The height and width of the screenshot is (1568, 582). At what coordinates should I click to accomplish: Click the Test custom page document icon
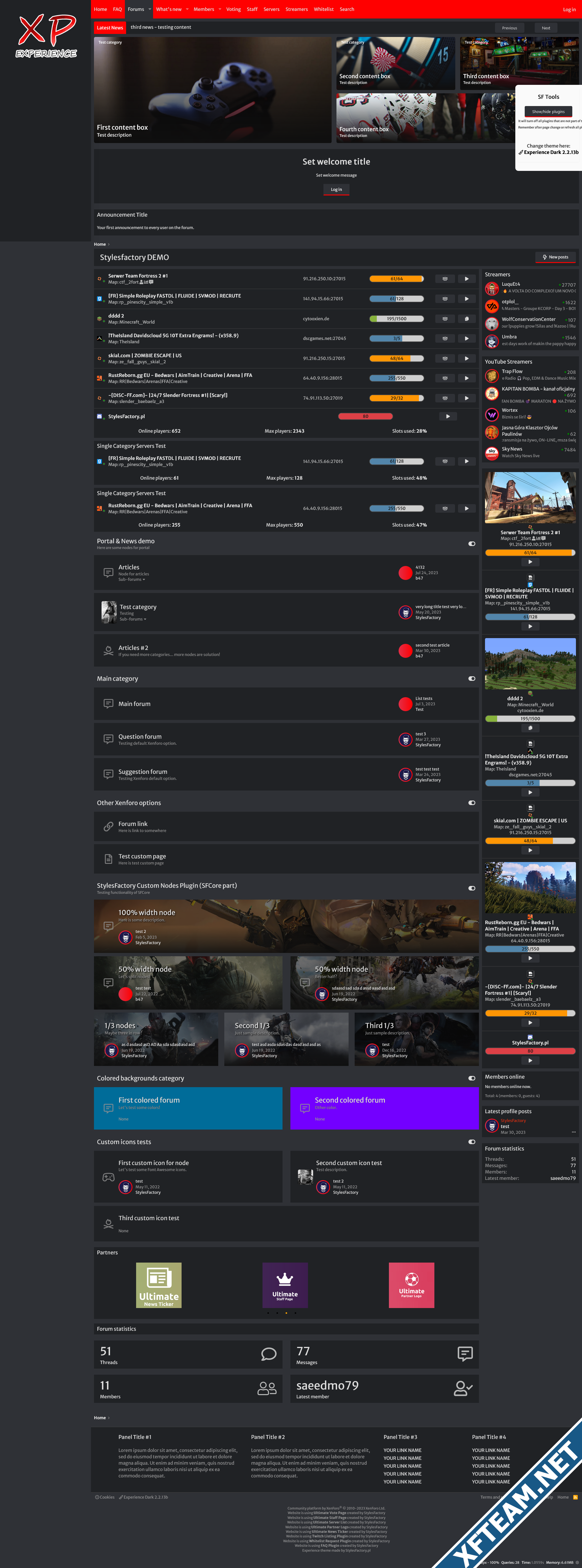[108, 859]
